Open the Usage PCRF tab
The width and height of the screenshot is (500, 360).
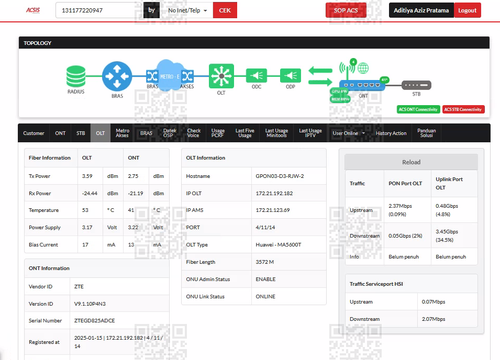point(218,133)
